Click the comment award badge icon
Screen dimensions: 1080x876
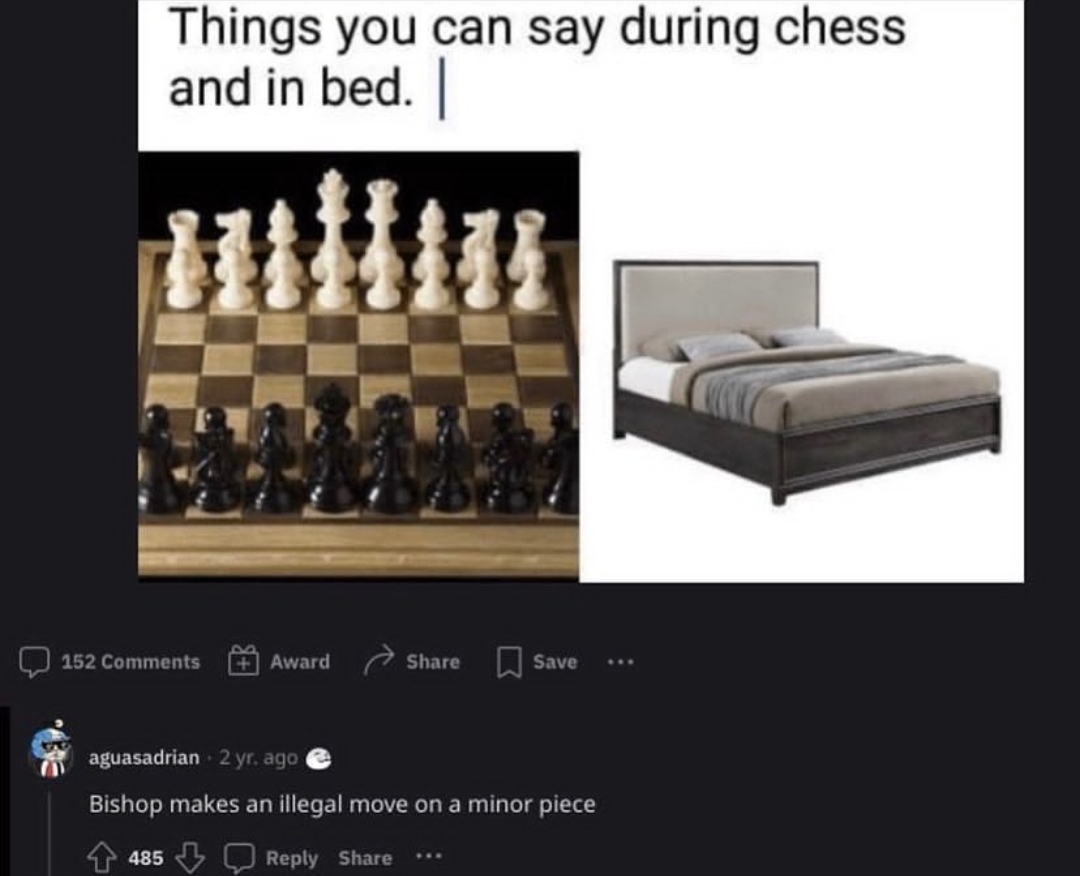318,758
